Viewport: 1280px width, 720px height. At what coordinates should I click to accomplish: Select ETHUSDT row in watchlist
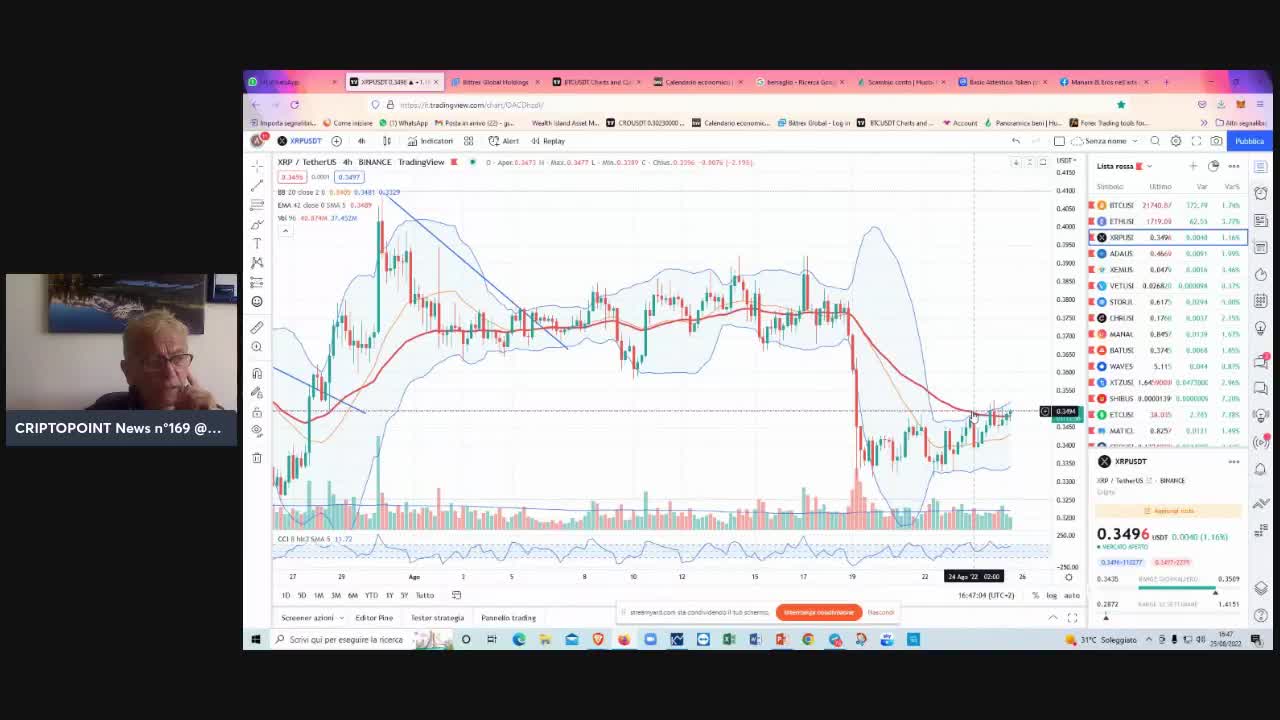1167,221
